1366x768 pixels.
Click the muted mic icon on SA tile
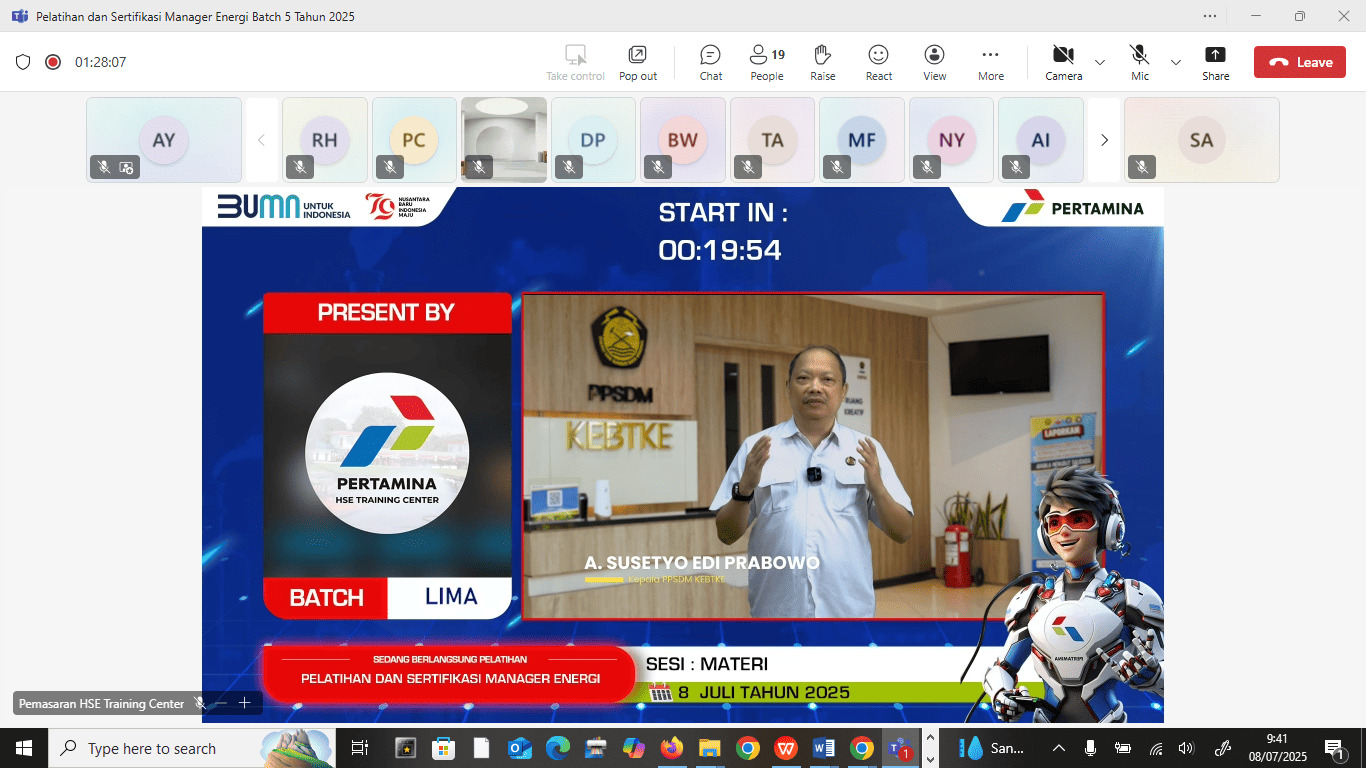[1141, 167]
